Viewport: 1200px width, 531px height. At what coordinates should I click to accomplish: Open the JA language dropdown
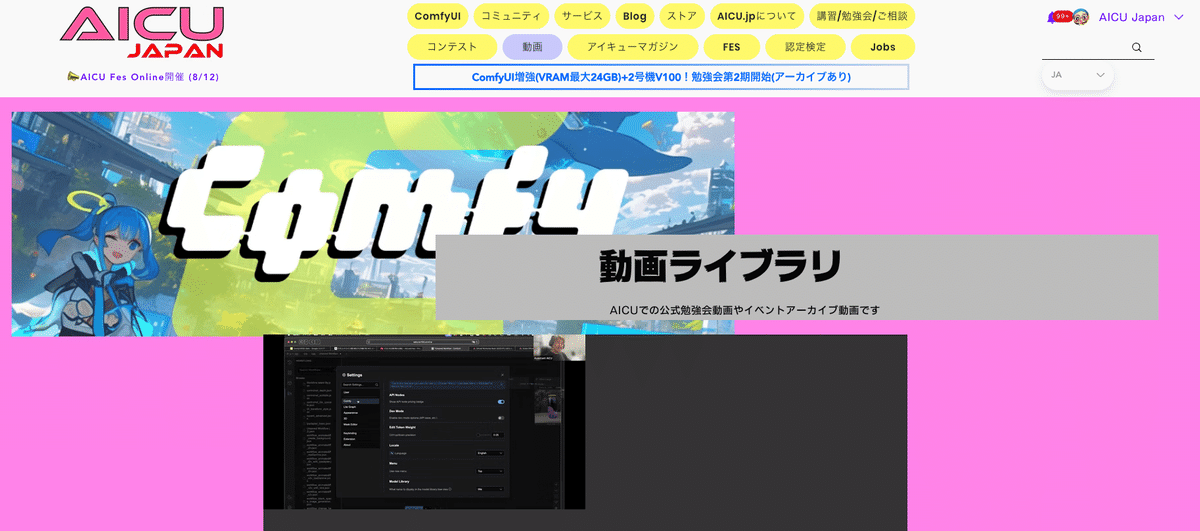point(1078,75)
